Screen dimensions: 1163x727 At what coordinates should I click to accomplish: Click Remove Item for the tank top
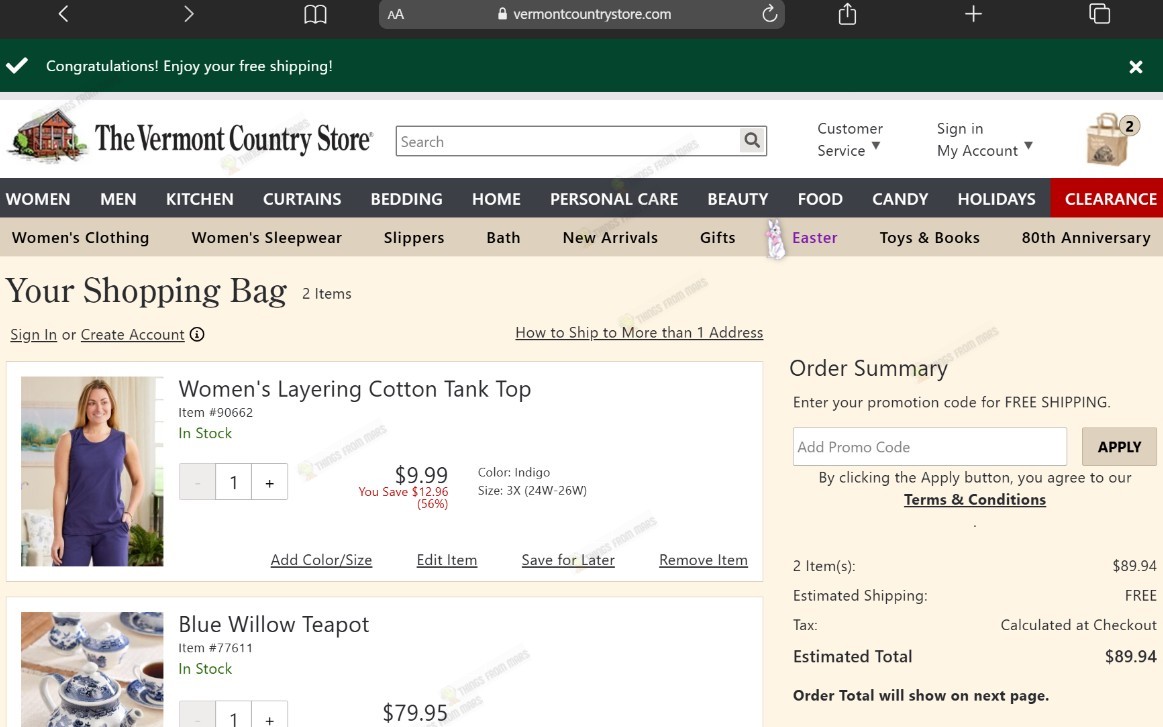(703, 560)
